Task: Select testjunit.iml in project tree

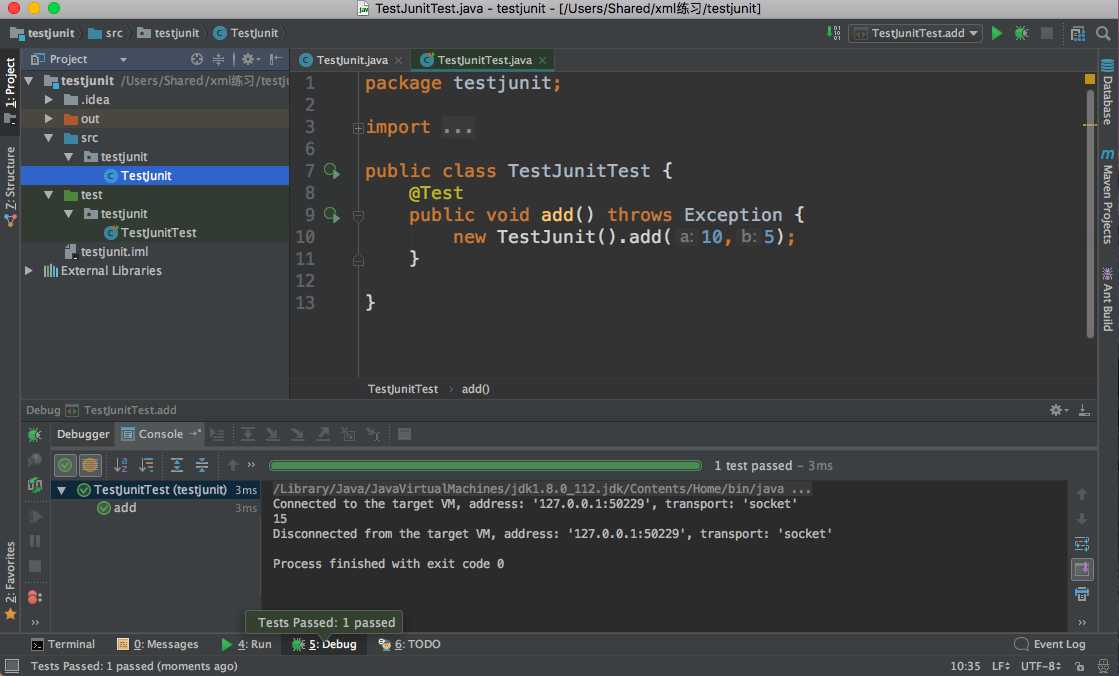Action: 106,251
